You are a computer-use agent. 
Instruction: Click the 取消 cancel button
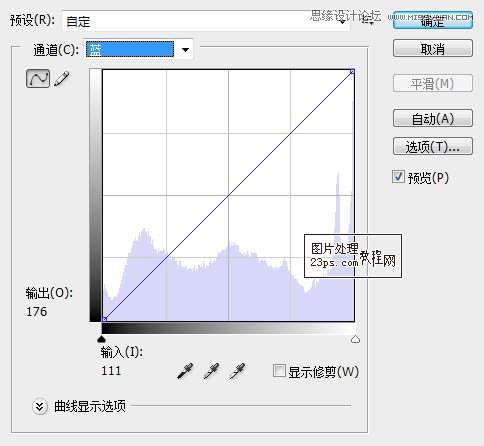(433, 49)
